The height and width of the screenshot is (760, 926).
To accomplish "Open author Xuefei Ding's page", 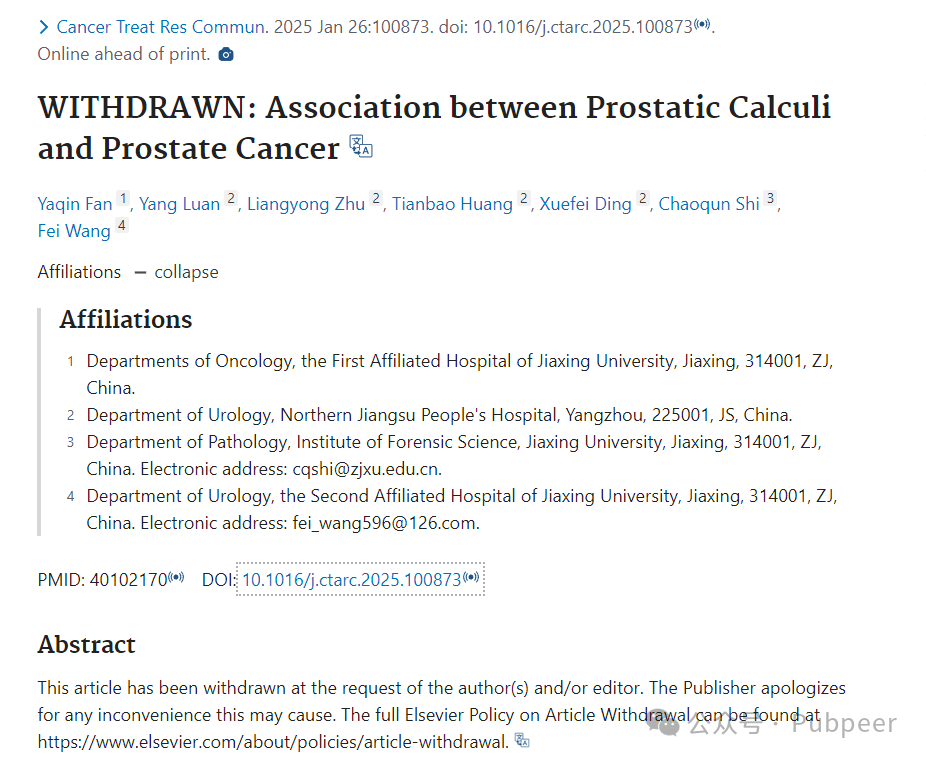I will pos(585,204).
